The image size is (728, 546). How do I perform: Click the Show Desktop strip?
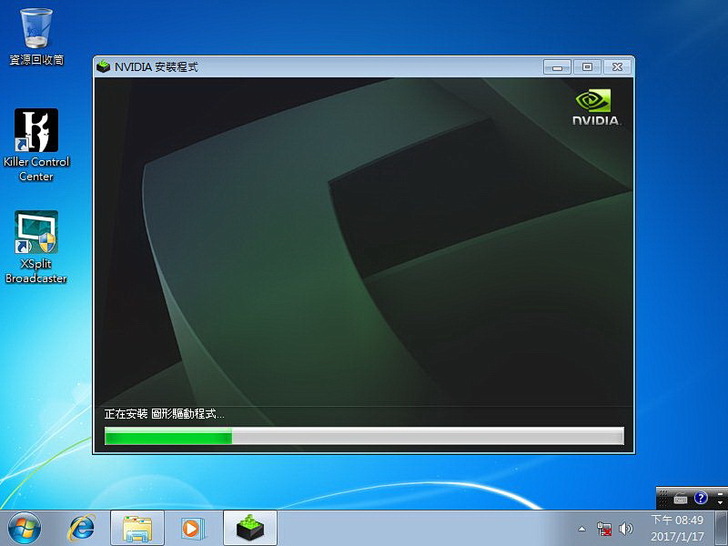click(x=721, y=528)
